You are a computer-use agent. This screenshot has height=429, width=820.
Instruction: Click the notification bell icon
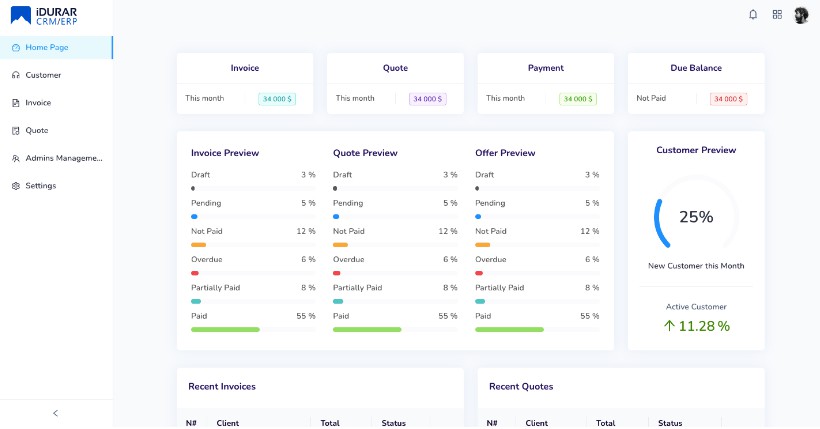[753, 15]
